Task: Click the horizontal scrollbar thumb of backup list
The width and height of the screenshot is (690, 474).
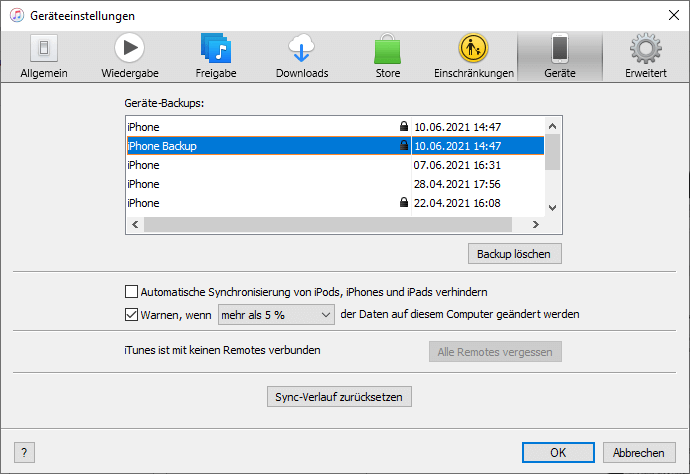Action: coord(328,224)
